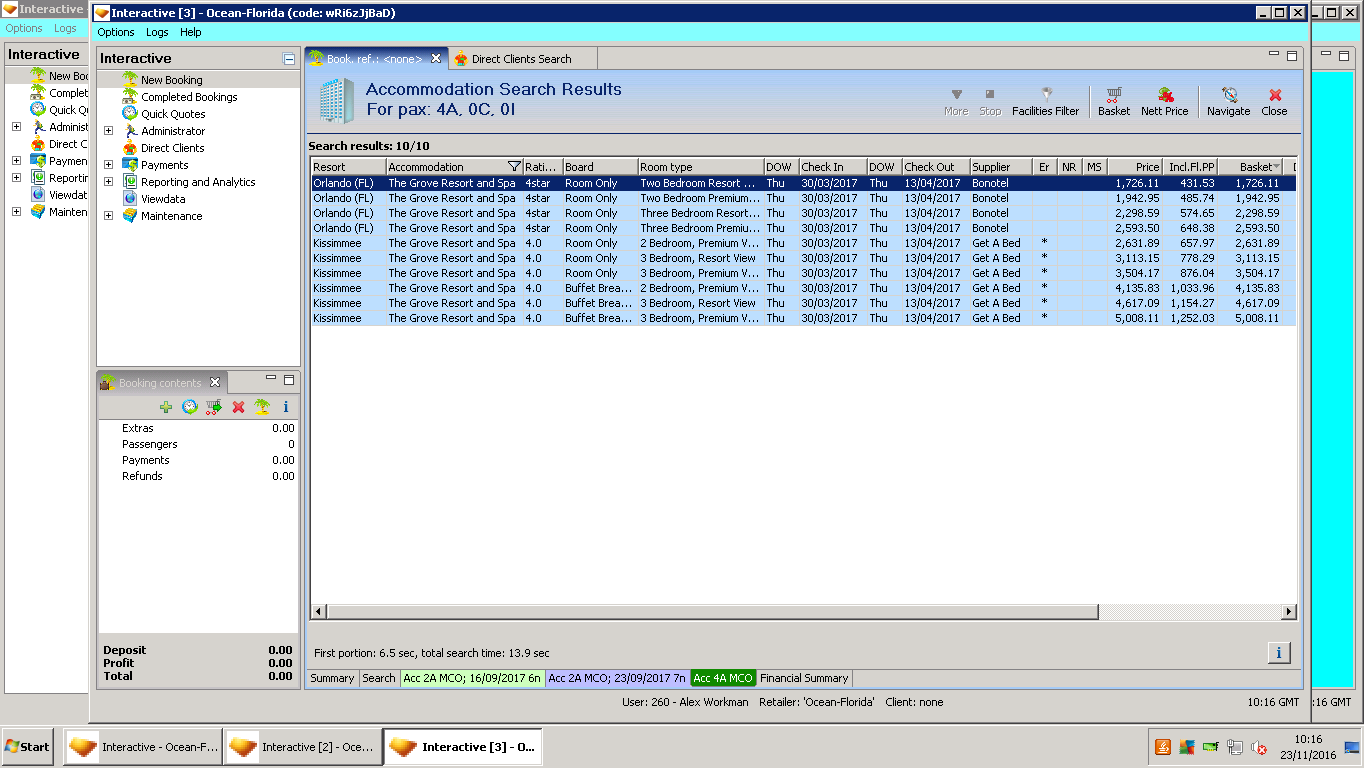Click the show desktop icon beside the clock

1352,747
